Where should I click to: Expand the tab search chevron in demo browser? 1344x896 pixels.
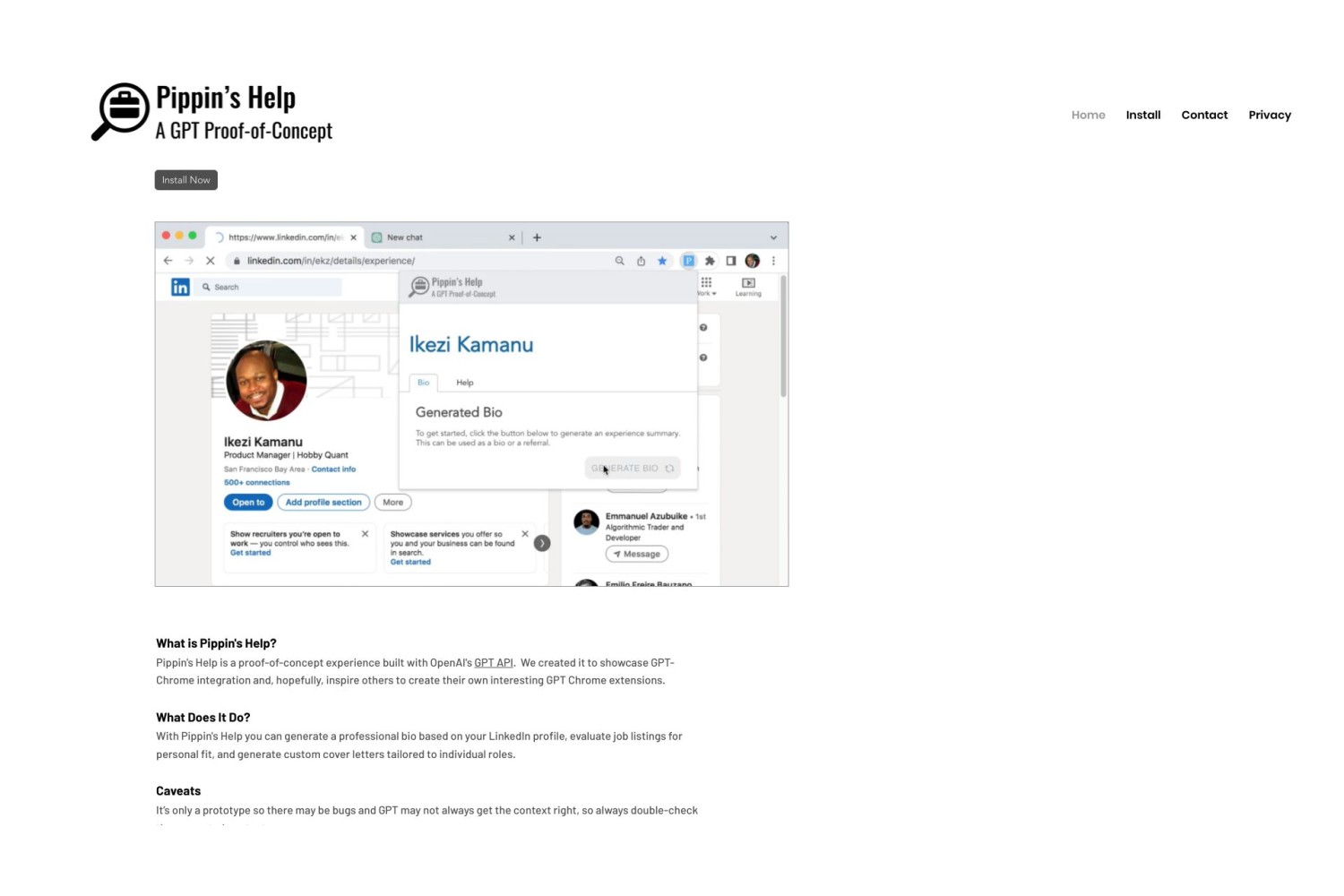[773, 237]
